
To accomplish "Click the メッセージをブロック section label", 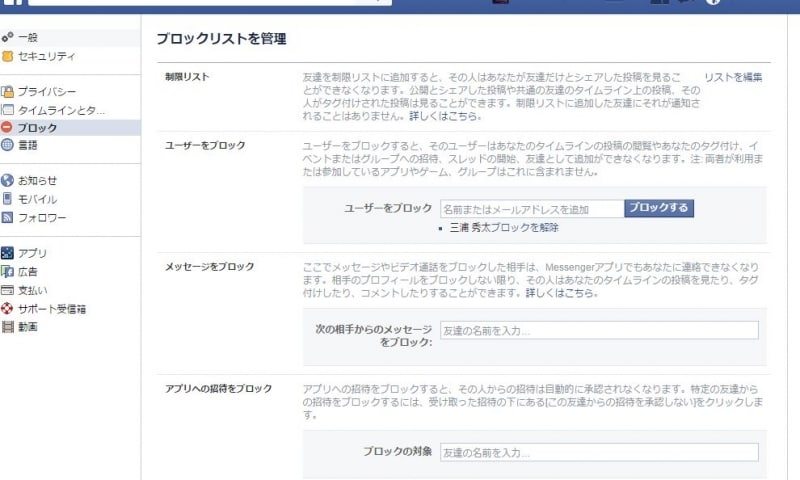I will 209,266.
